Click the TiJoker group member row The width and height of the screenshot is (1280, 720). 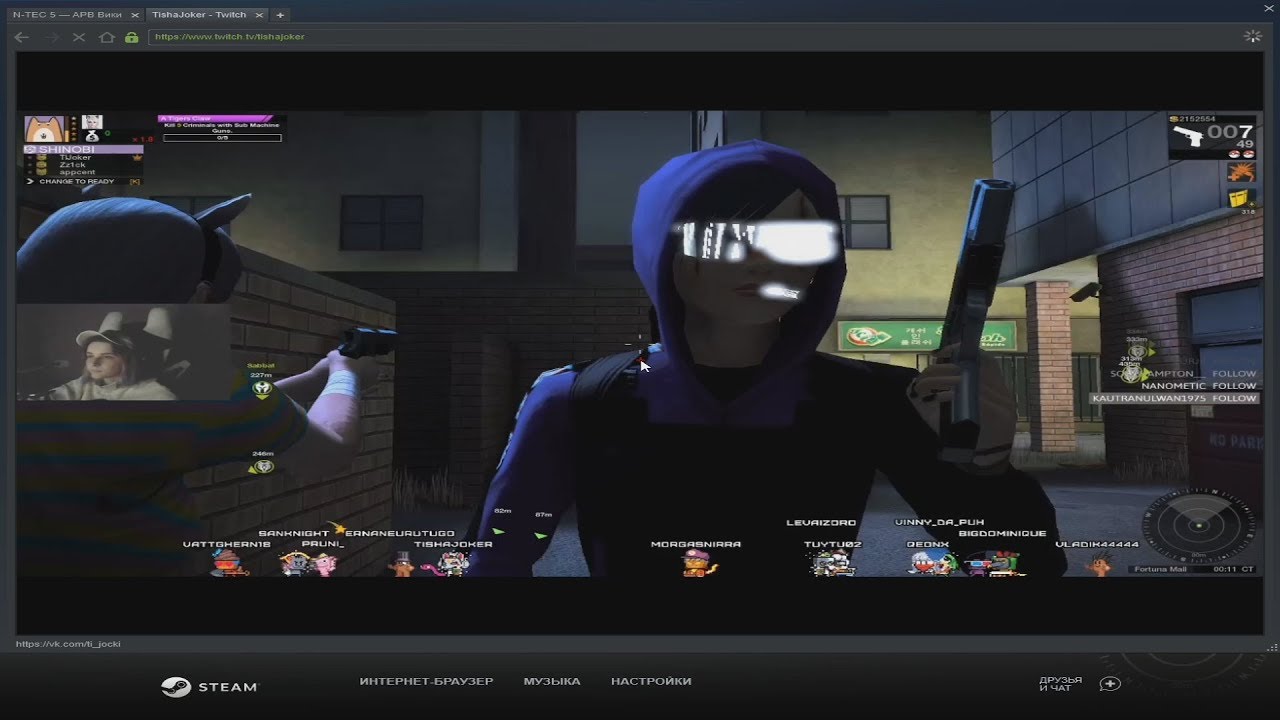click(x=83, y=157)
